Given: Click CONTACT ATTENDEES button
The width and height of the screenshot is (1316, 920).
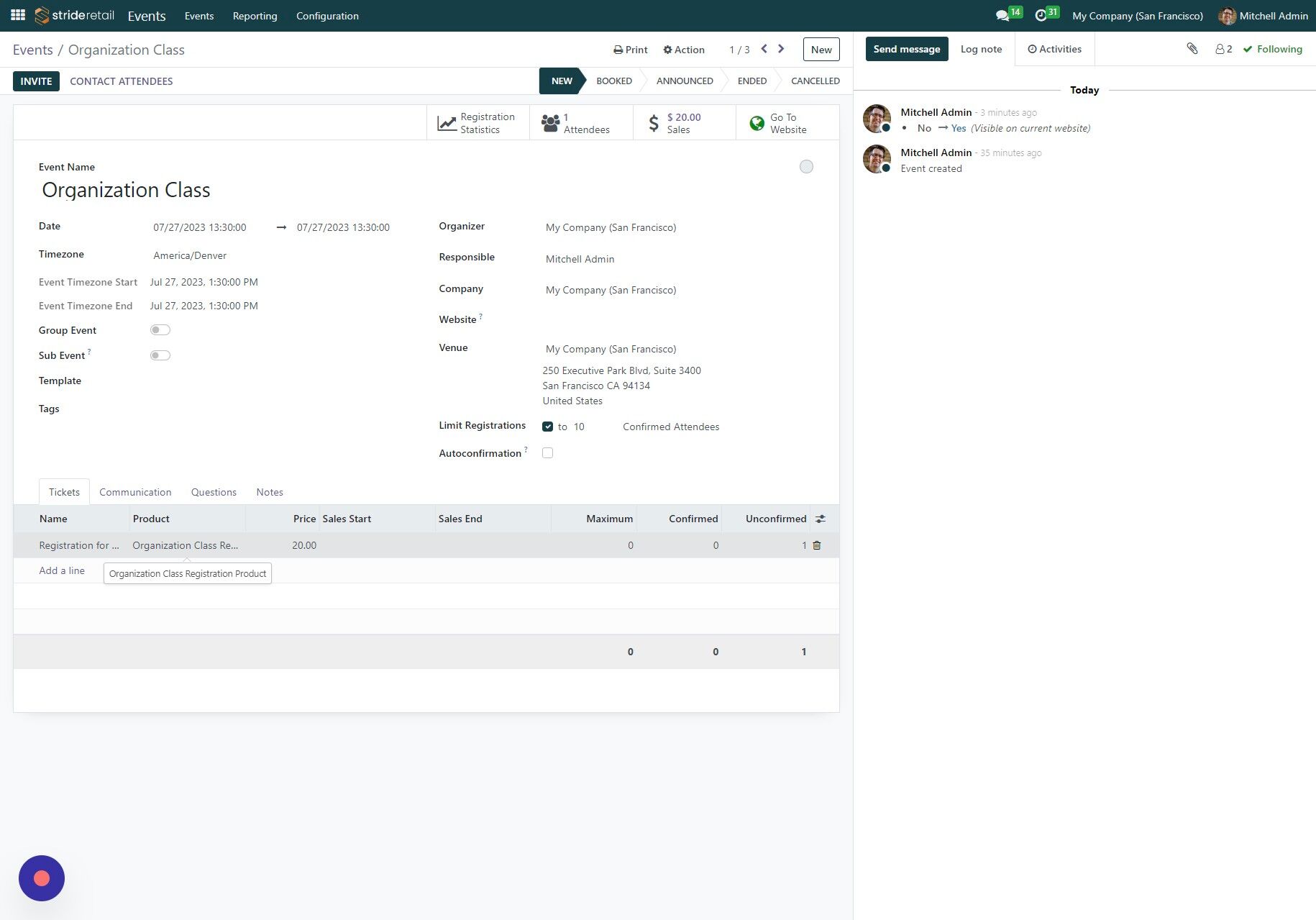Looking at the screenshot, I should tap(121, 81).
